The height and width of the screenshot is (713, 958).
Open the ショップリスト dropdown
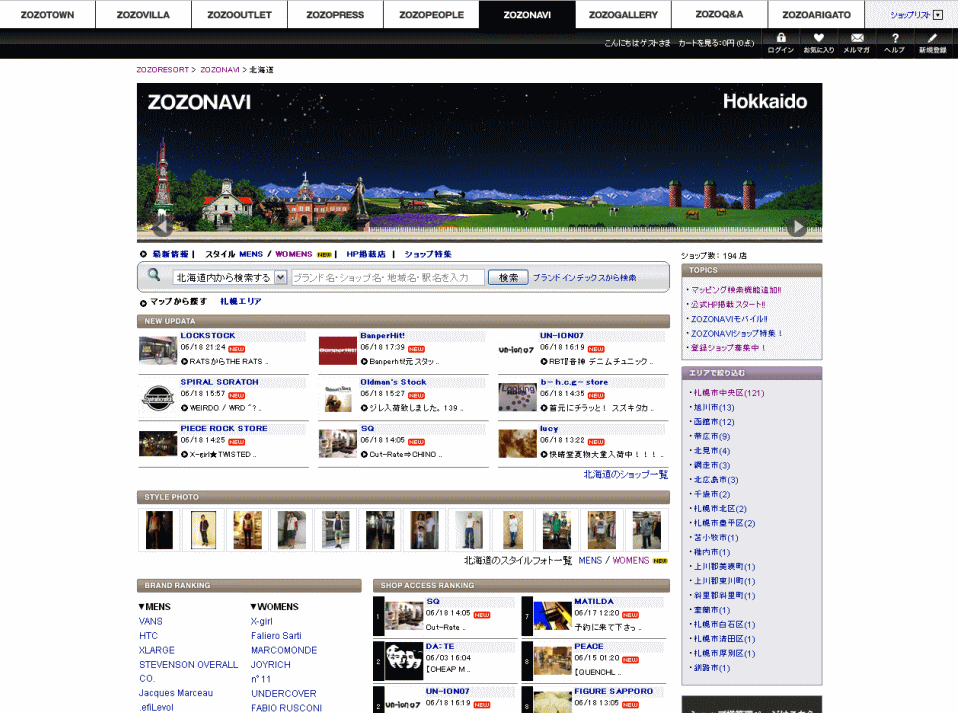pyautogui.click(x=916, y=15)
